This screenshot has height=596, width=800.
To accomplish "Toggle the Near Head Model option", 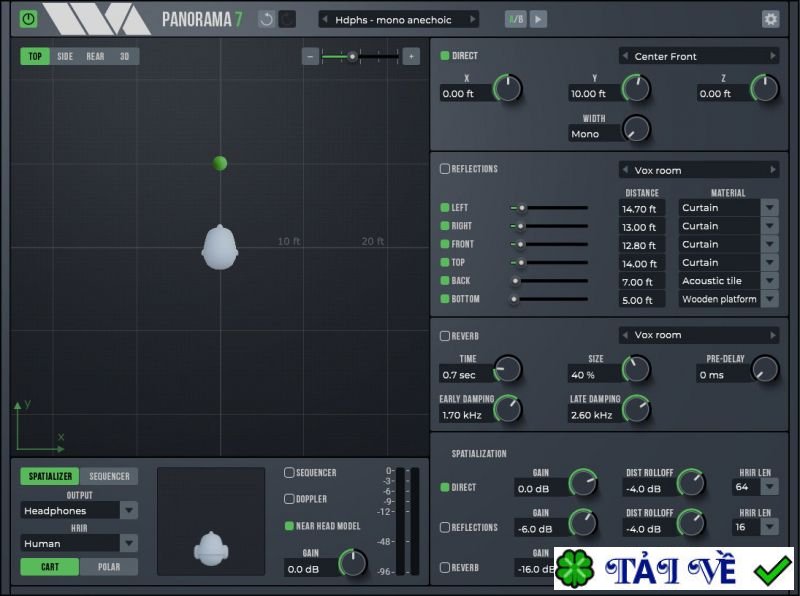I will coord(290,525).
